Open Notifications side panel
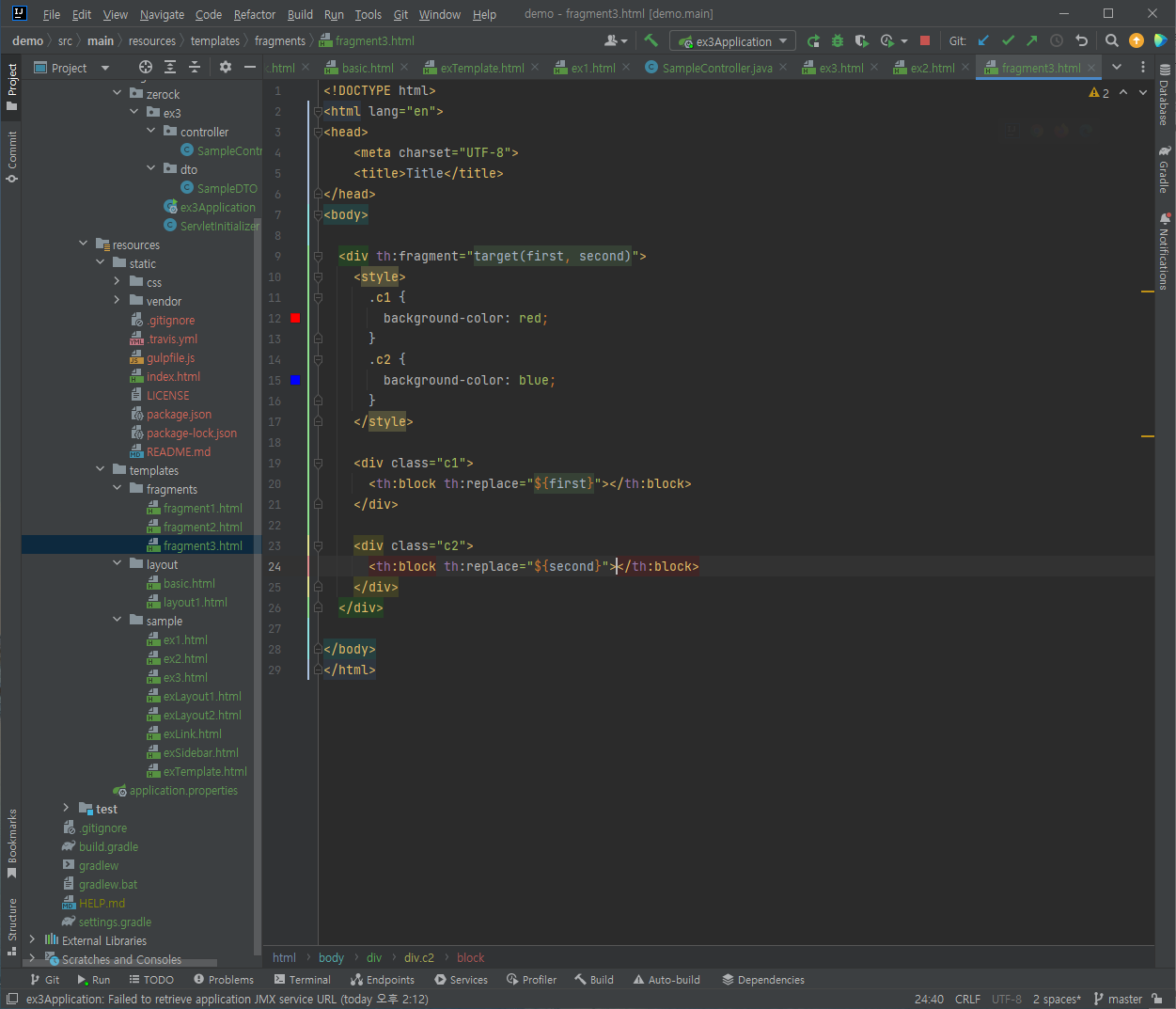This screenshot has height=1009, width=1176. (1165, 252)
